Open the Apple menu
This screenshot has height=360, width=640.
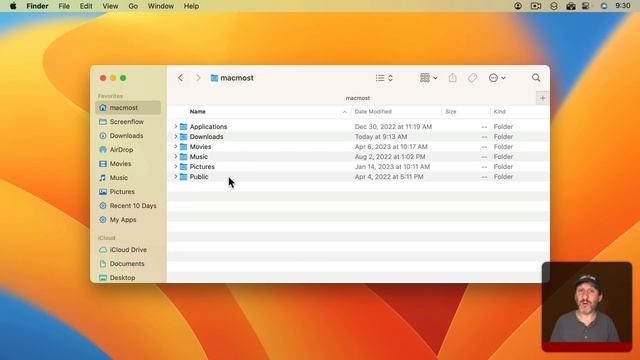point(13,6)
